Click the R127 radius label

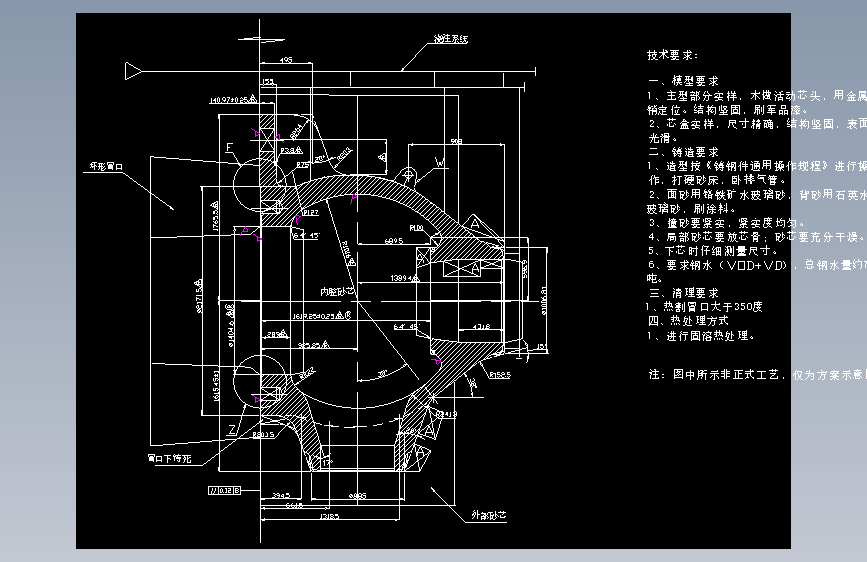(311, 212)
